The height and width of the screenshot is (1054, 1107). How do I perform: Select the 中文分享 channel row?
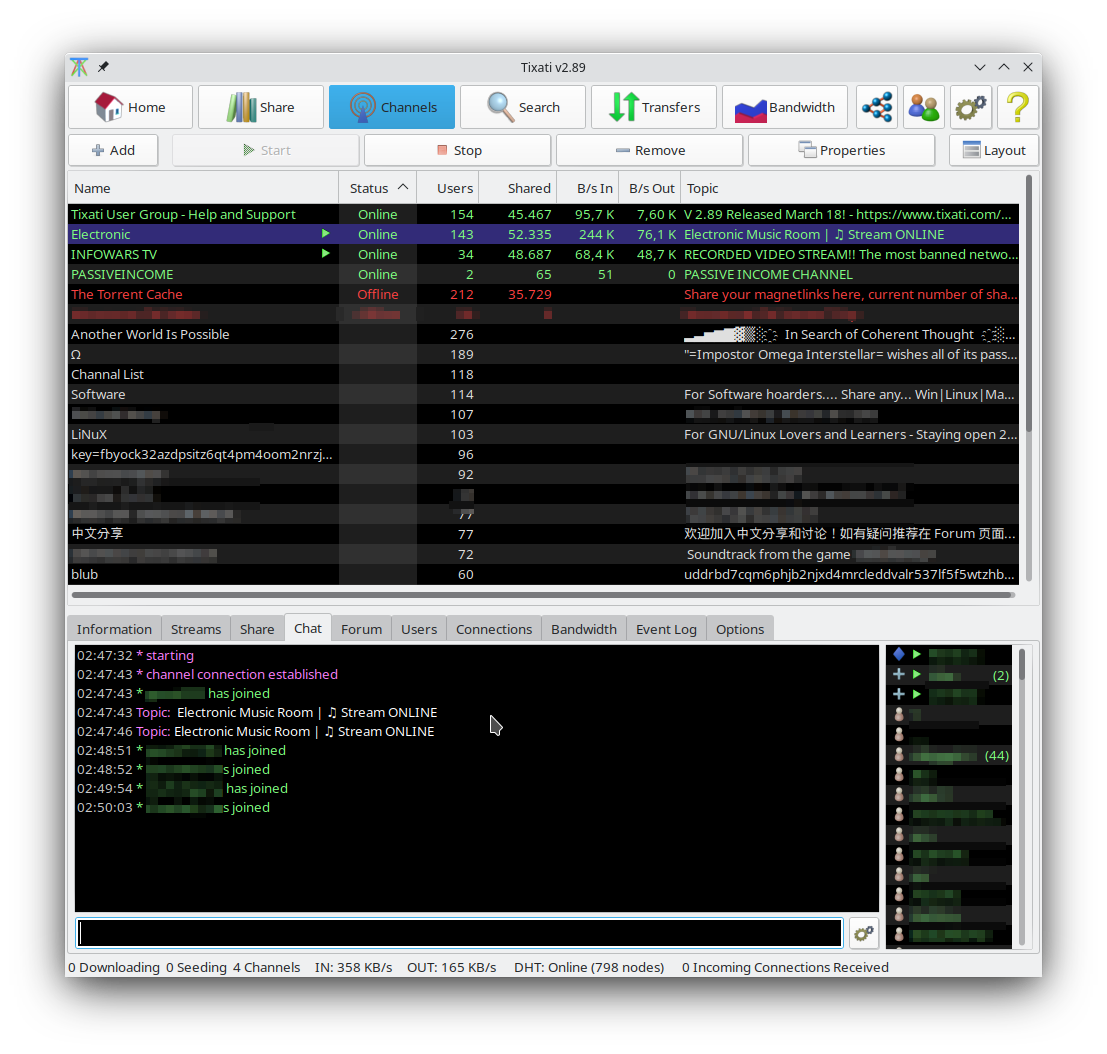pyautogui.click(x=544, y=534)
